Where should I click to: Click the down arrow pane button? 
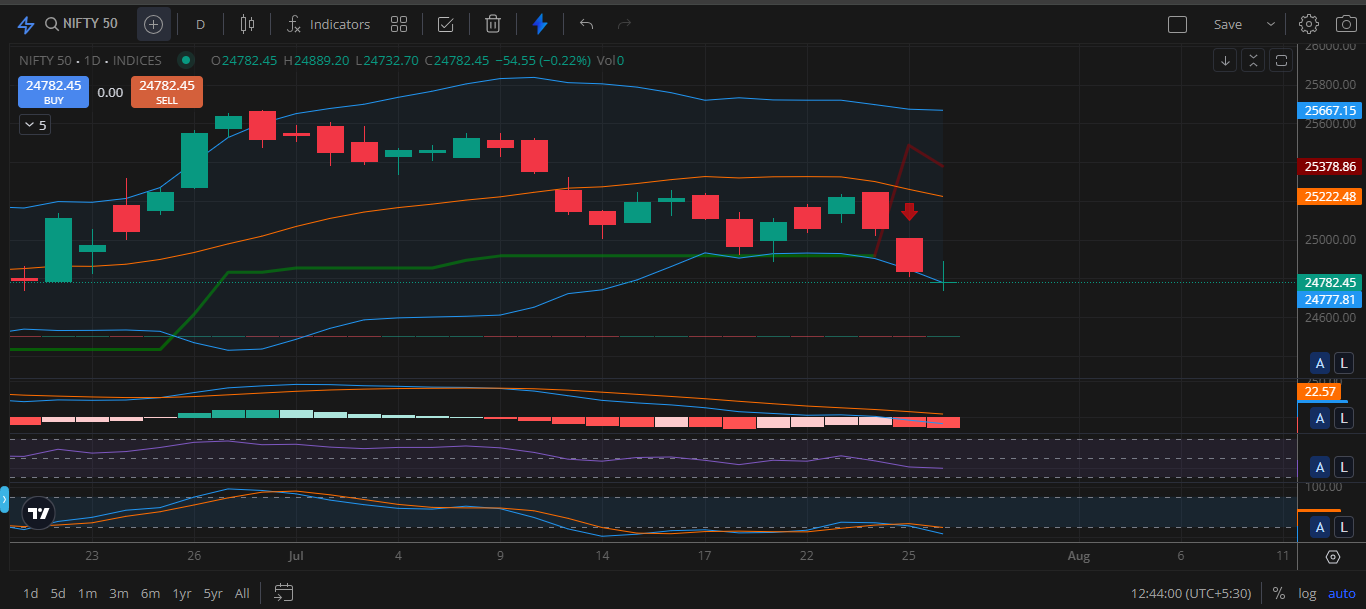[x=1226, y=61]
